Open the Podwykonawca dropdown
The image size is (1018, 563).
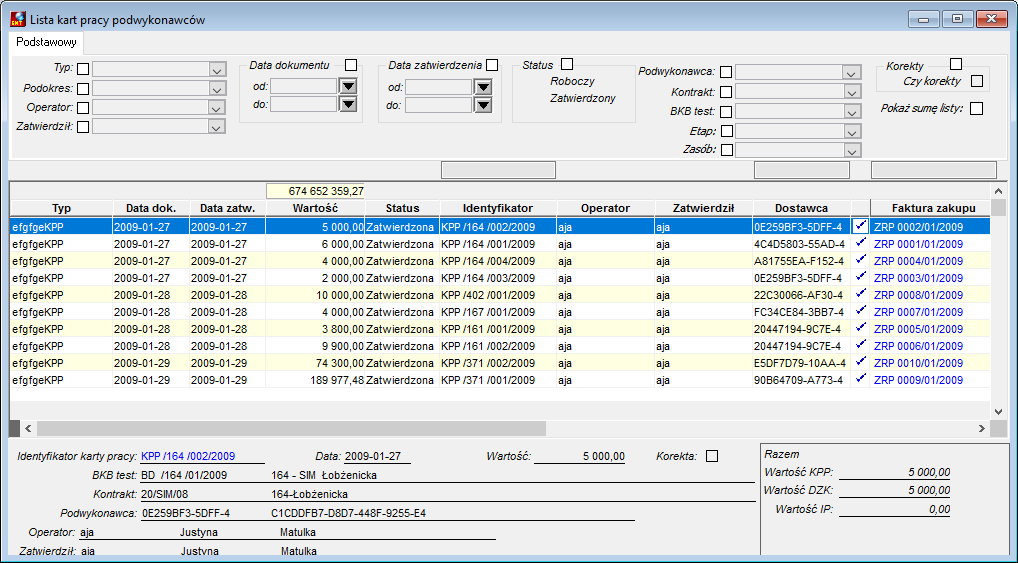(x=852, y=73)
